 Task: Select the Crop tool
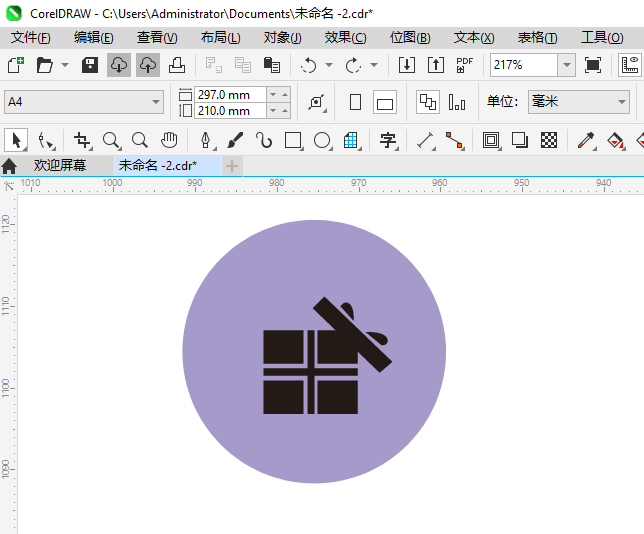pos(83,140)
